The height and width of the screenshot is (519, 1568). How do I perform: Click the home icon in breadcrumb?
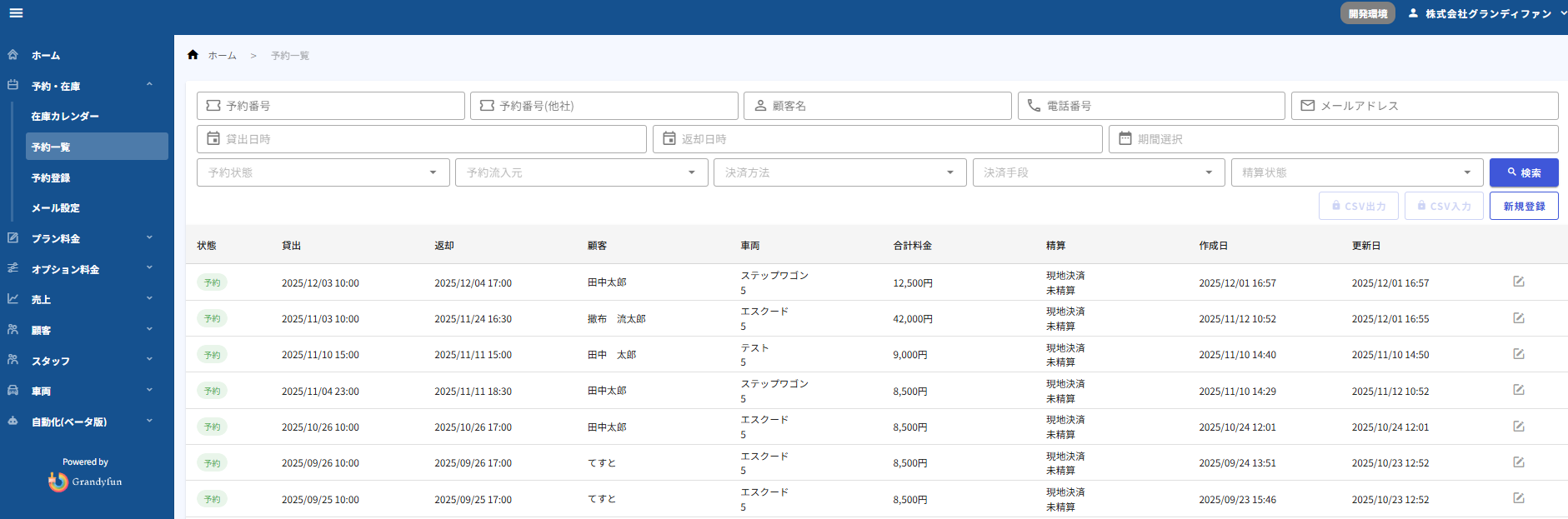pyautogui.click(x=193, y=55)
